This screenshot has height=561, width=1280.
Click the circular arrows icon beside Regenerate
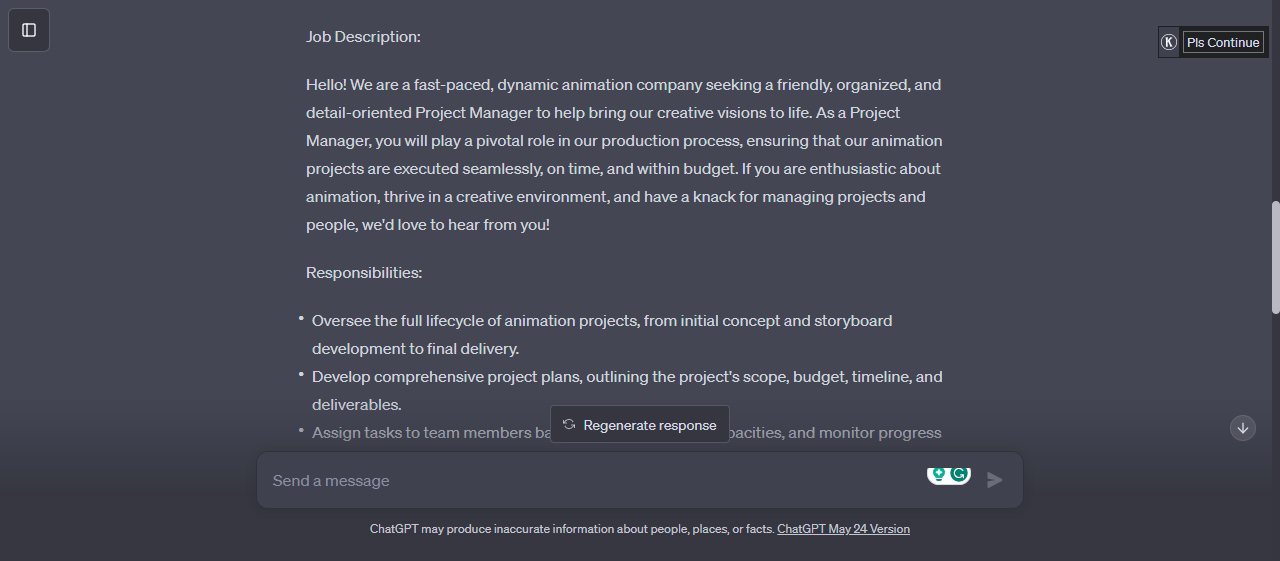[569, 425]
